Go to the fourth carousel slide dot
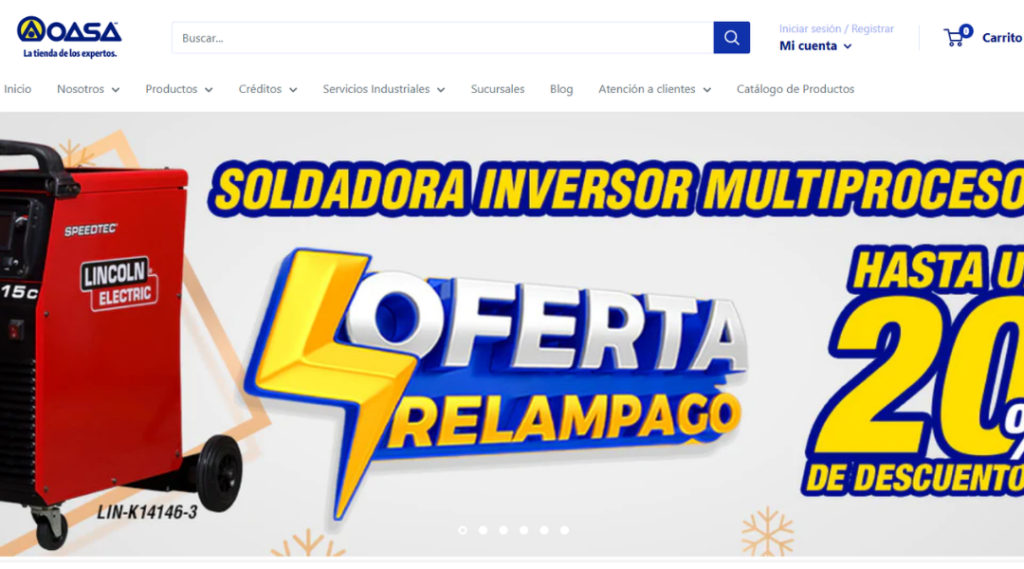The width and height of the screenshot is (1024, 569). (524, 530)
